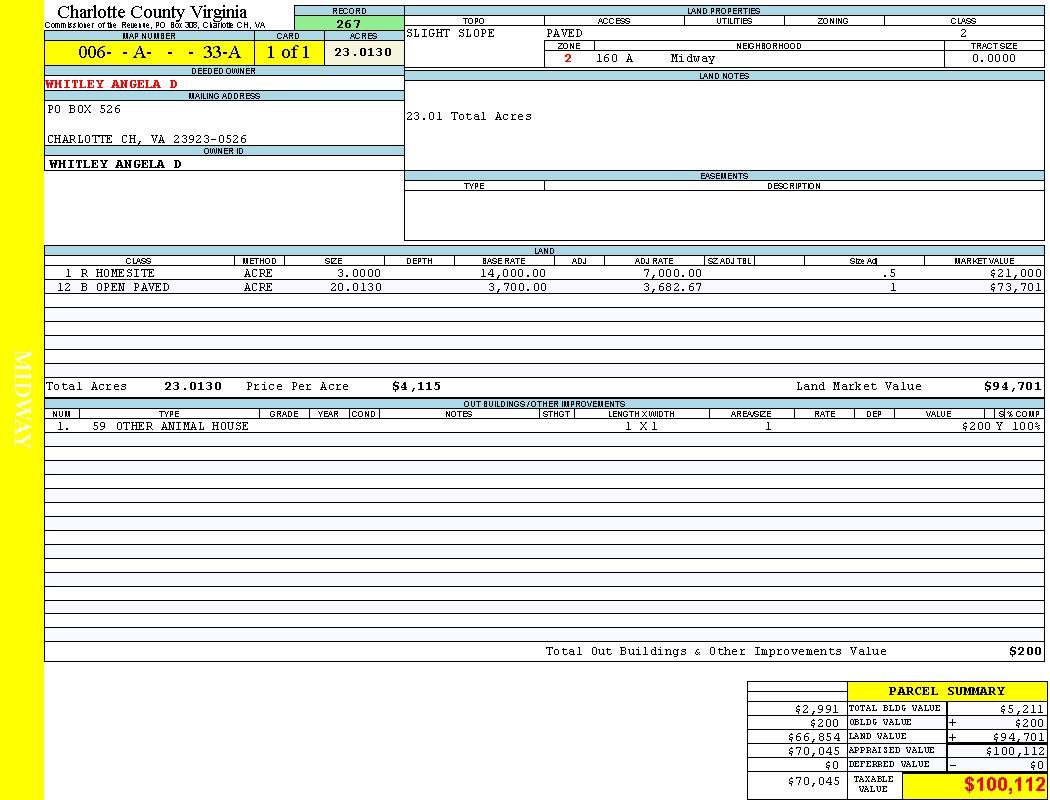Click the yellow card field 1 of 1
Viewport: 1050px width, 800px height.
click(x=288, y=53)
